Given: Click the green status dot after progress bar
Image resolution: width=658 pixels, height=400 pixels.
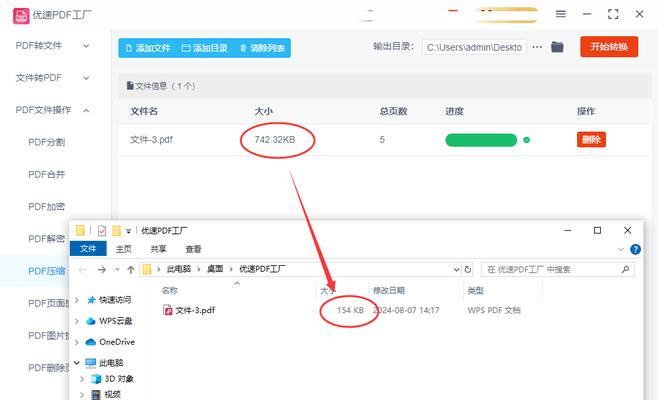Looking at the screenshot, I should 527,140.
